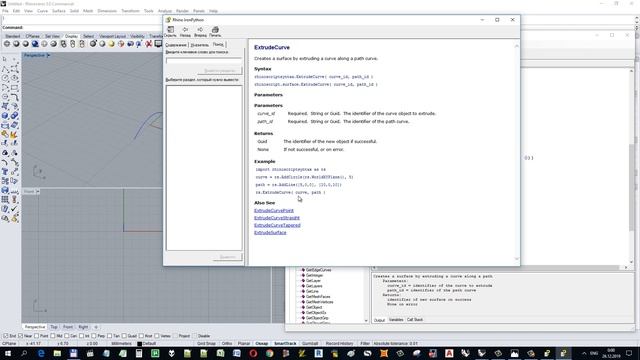Click the help search keyword input field
Image resolution: width=640 pixels, height=360 pixels.
(204, 61)
